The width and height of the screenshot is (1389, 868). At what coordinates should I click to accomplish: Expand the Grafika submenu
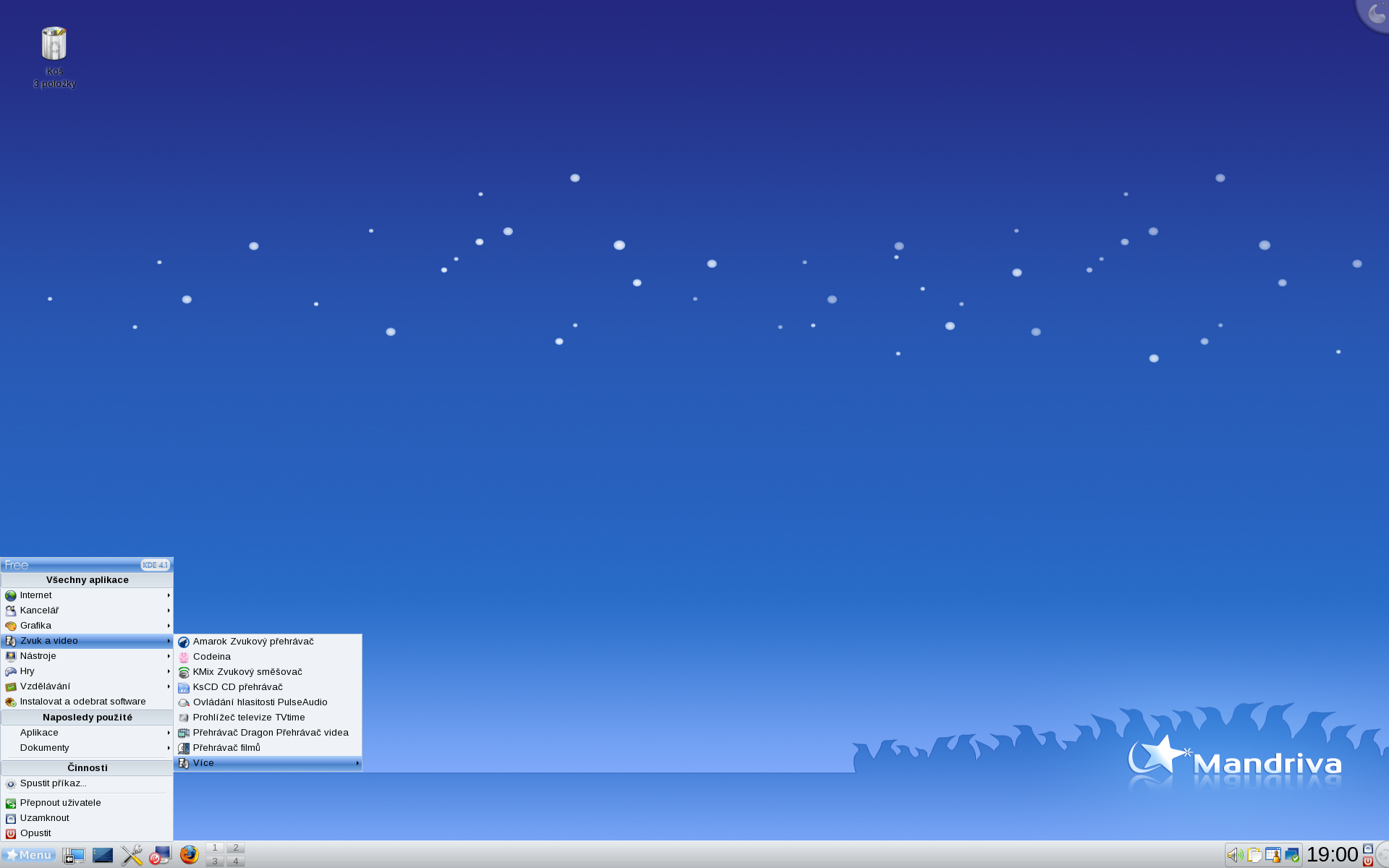pos(87,626)
